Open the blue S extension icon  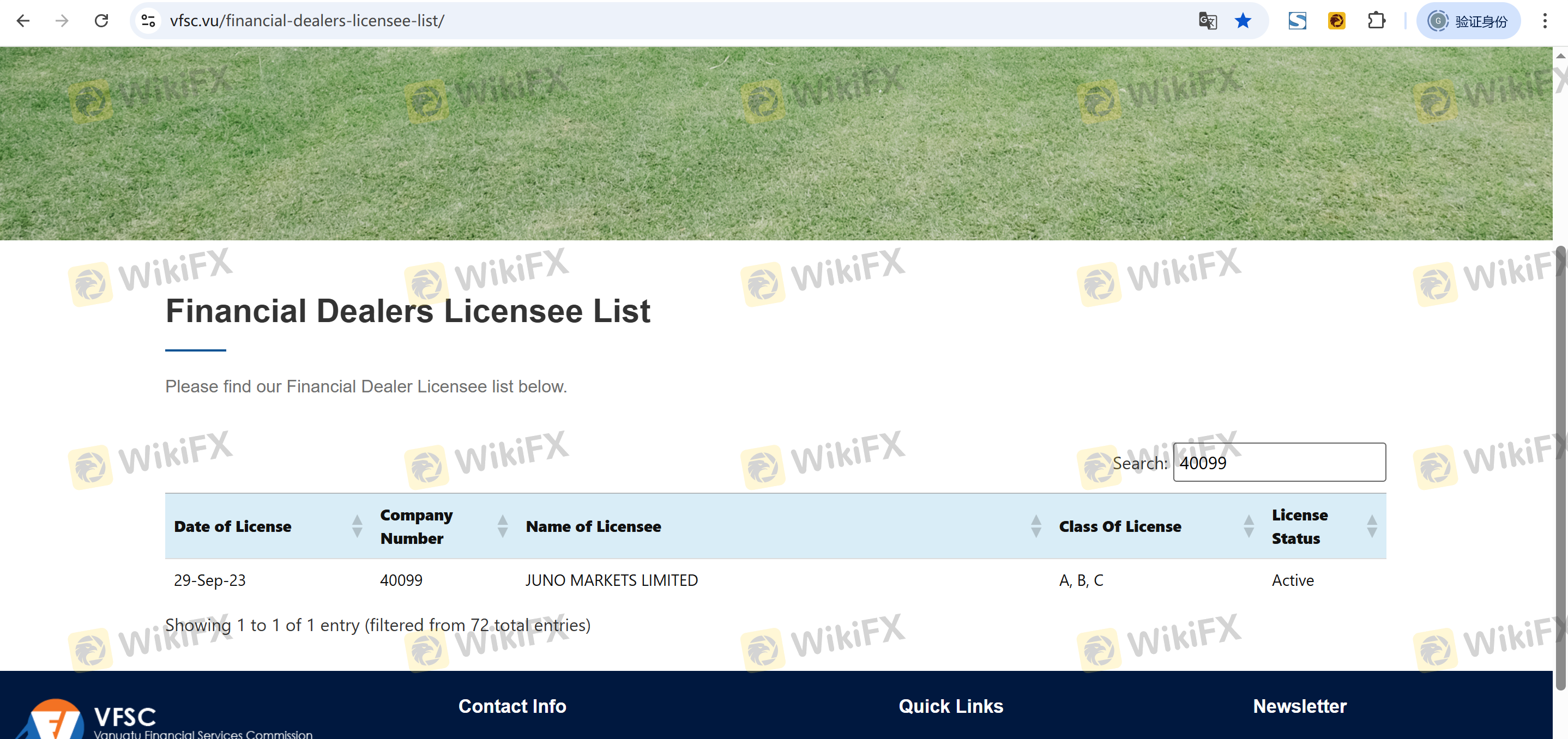click(1297, 21)
